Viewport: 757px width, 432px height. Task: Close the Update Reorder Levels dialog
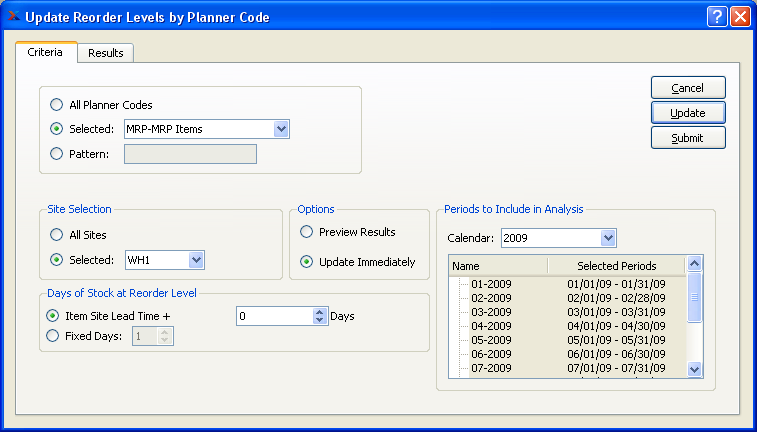click(740, 17)
